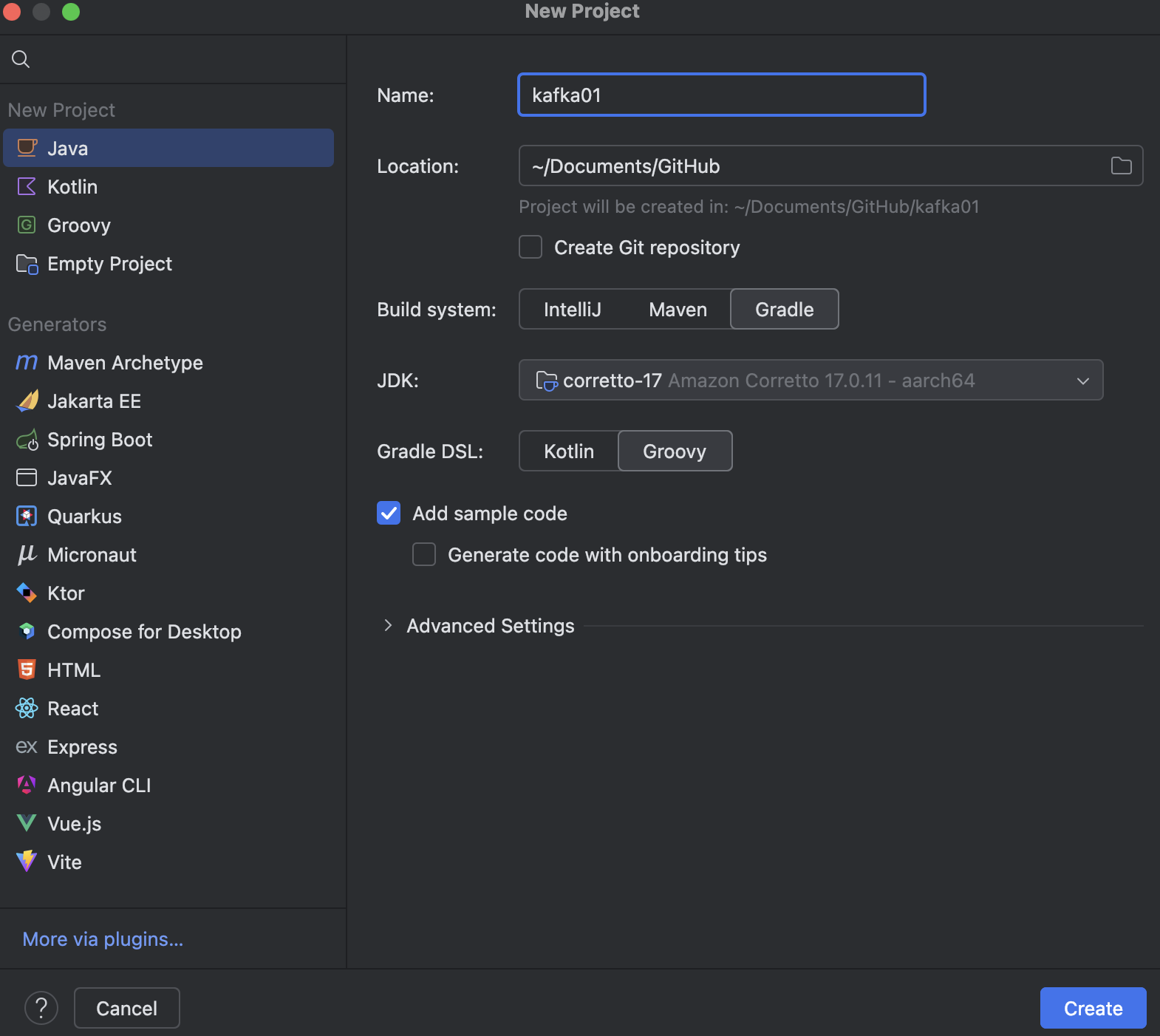Focus the Name field containing kafka01
Viewport: 1160px width, 1036px height.
(x=722, y=95)
